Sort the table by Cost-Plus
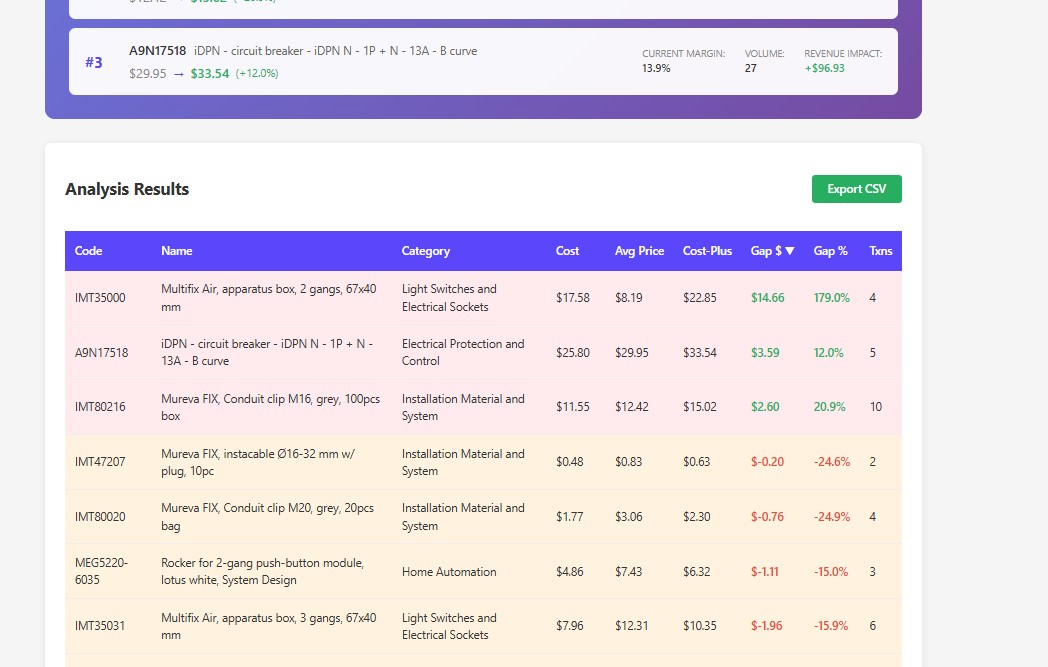 click(707, 251)
